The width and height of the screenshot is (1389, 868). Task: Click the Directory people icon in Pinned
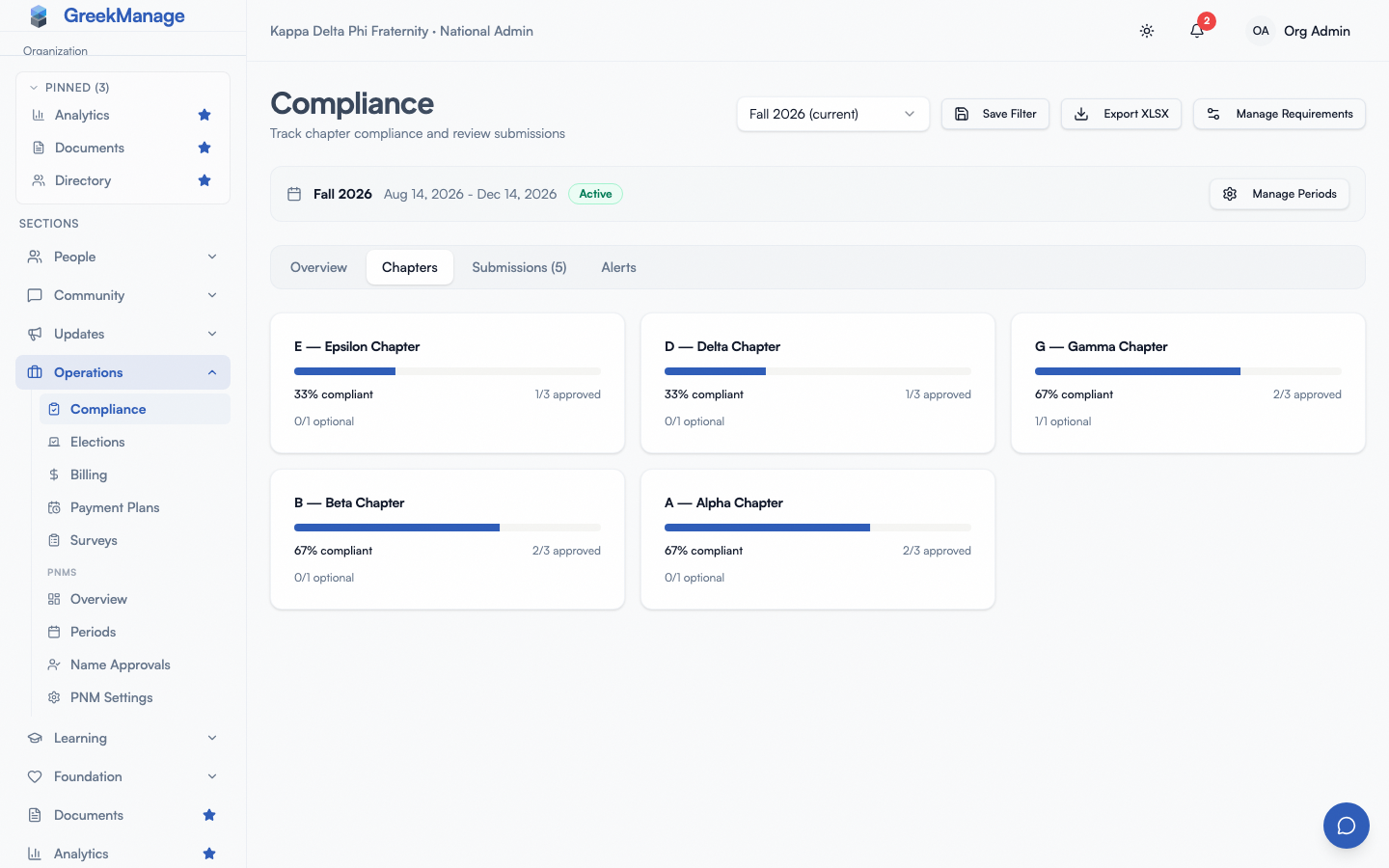(x=39, y=180)
